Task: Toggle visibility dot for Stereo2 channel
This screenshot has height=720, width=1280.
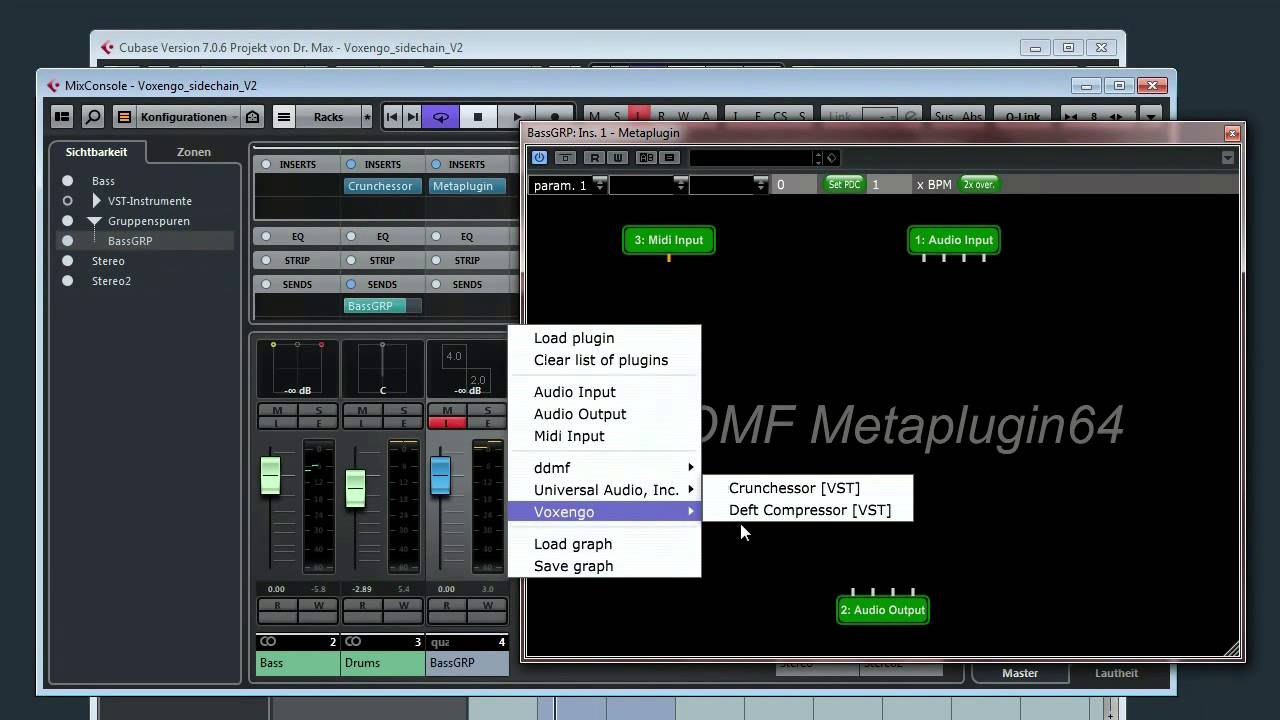Action: [x=68, y=281]
